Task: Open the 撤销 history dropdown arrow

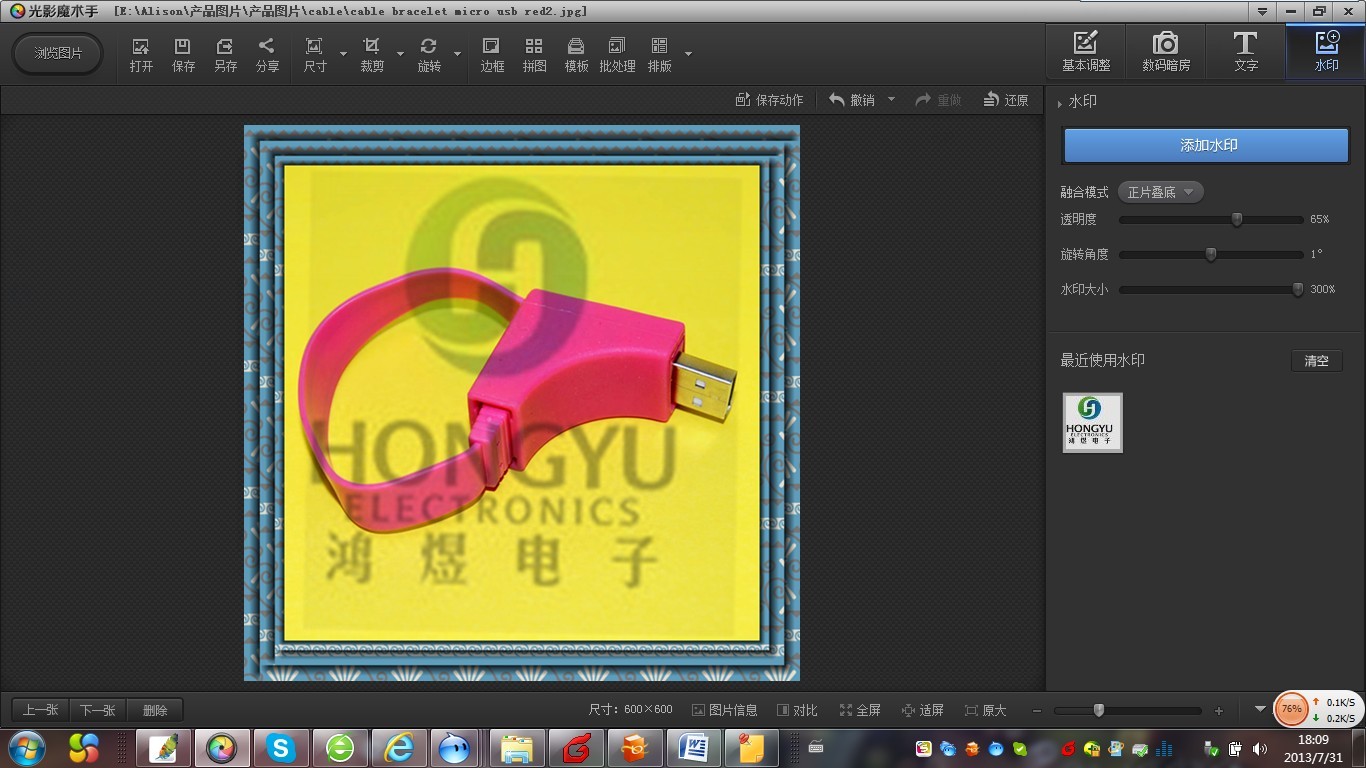Action: 891,99
